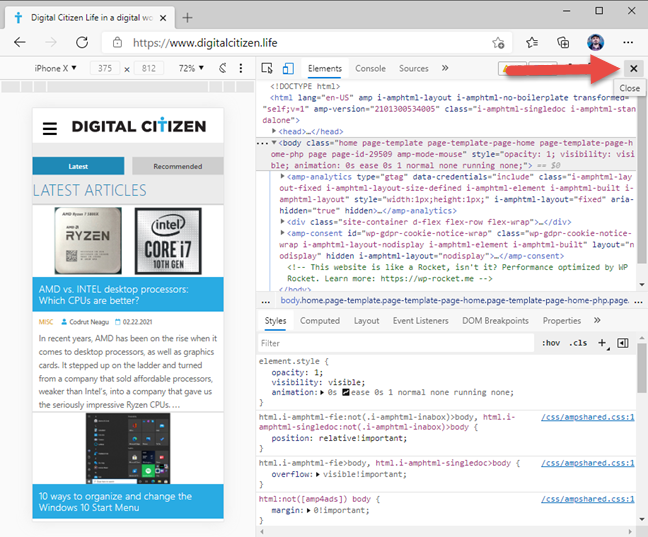Switch to the Elements tab

(325, 69)
